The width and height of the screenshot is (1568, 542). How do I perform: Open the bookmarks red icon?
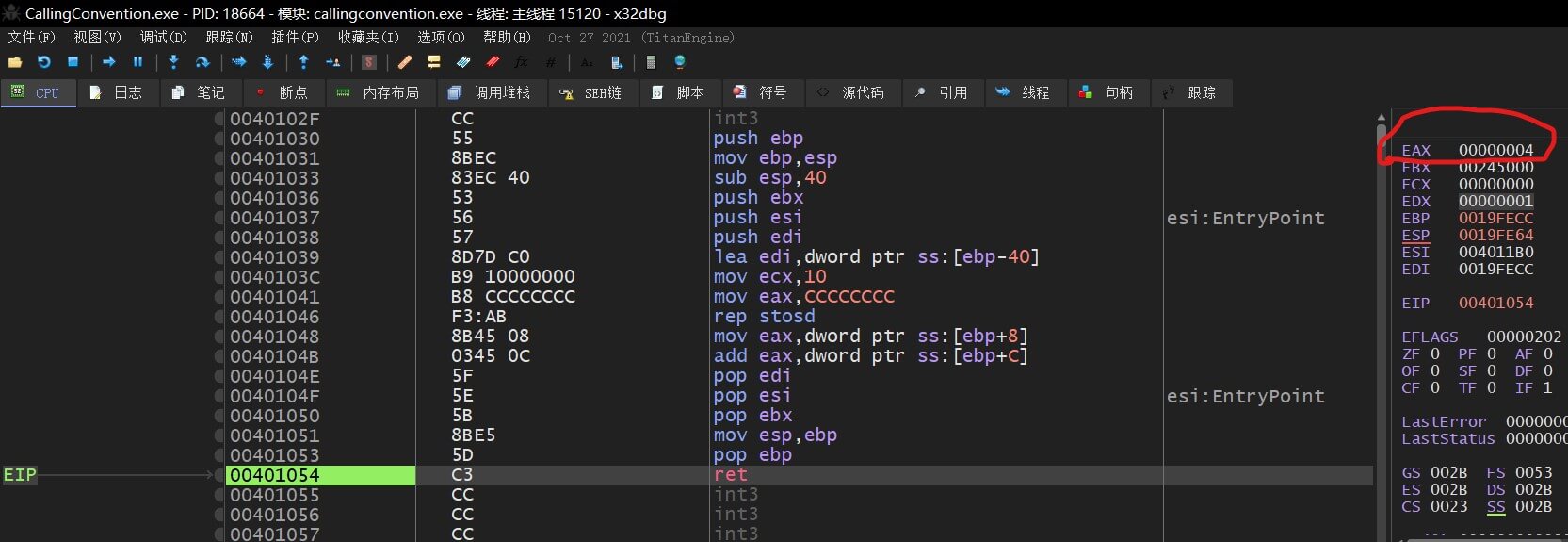tap(493, 62)
